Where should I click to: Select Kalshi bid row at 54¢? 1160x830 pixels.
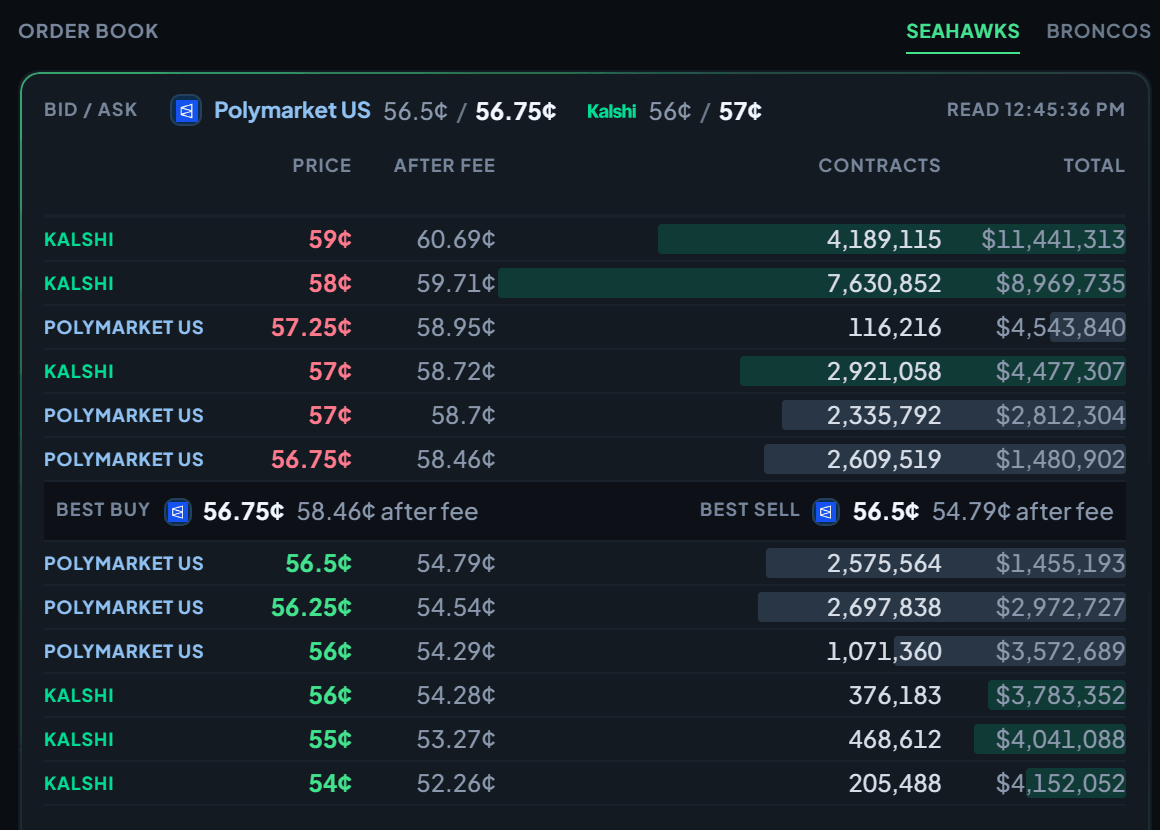(x=584, y=783)
